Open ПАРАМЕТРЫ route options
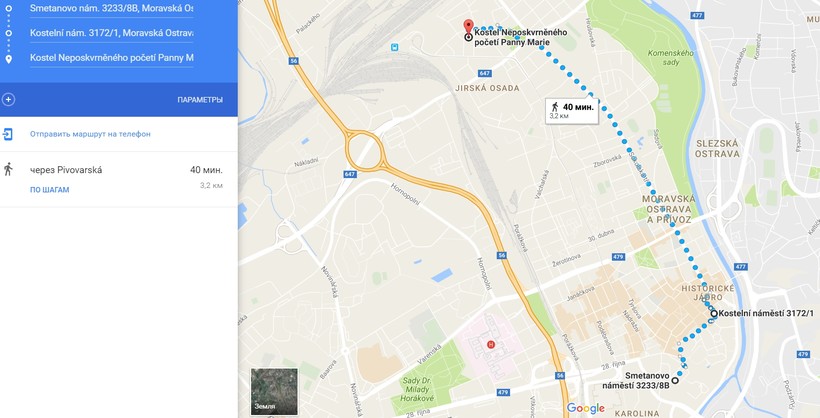 click(200, 100)
